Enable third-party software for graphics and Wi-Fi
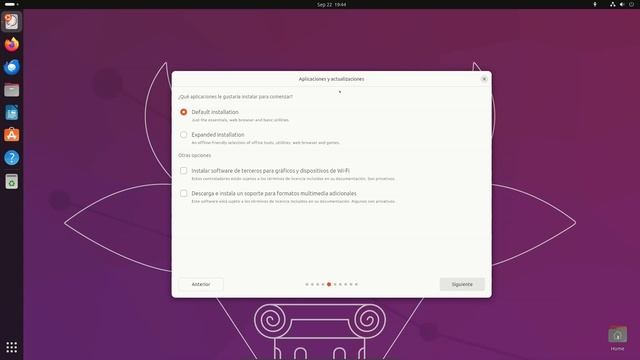Screen dimensions: 640x360 184,171
